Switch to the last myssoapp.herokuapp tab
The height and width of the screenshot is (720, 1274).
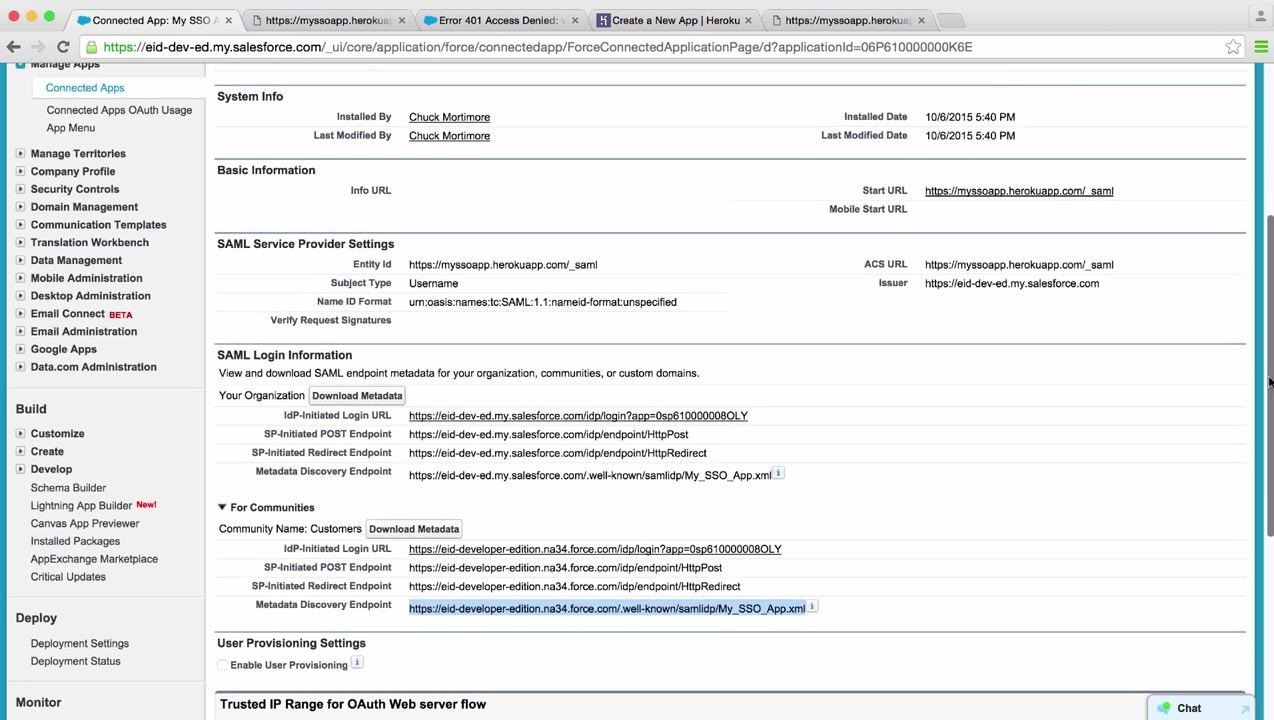click(848, 20)
